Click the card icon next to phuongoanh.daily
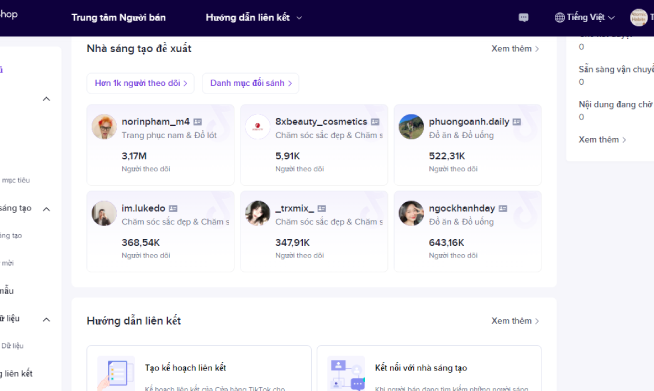Viewport: 654px width, 391px height. click(x=517, y=122)
